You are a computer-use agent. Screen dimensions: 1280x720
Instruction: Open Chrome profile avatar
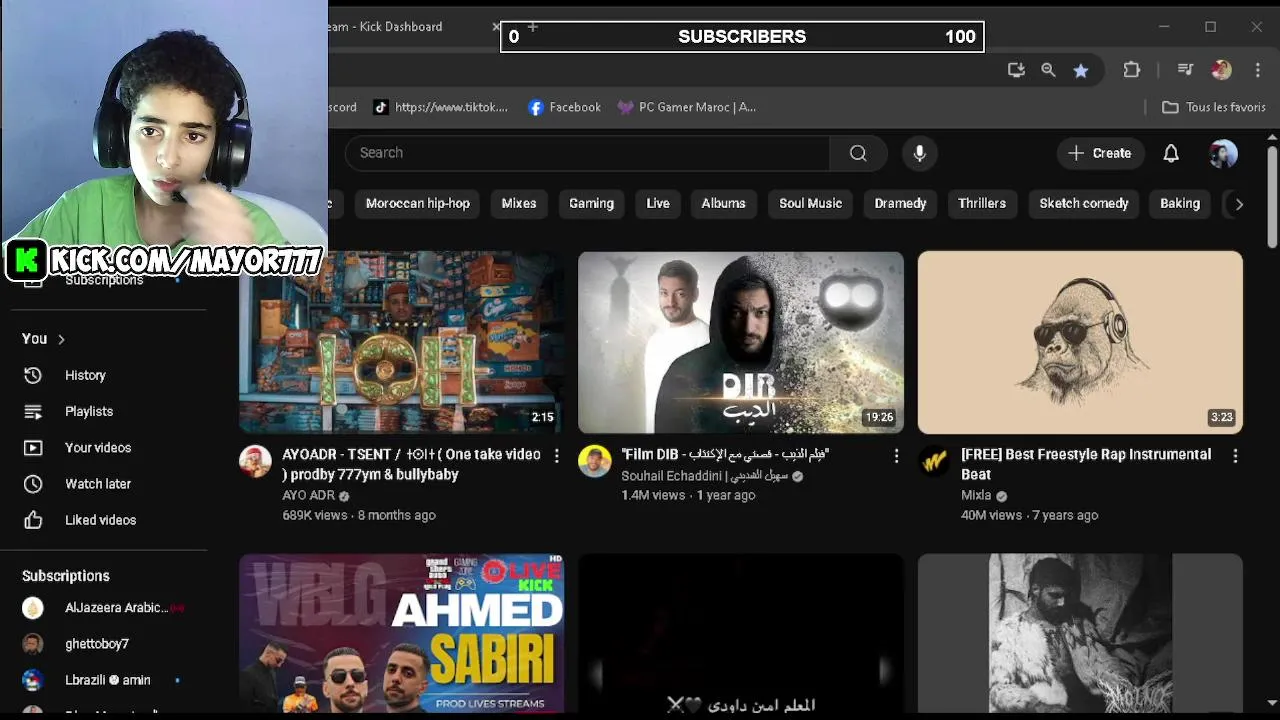(1221, 70)
